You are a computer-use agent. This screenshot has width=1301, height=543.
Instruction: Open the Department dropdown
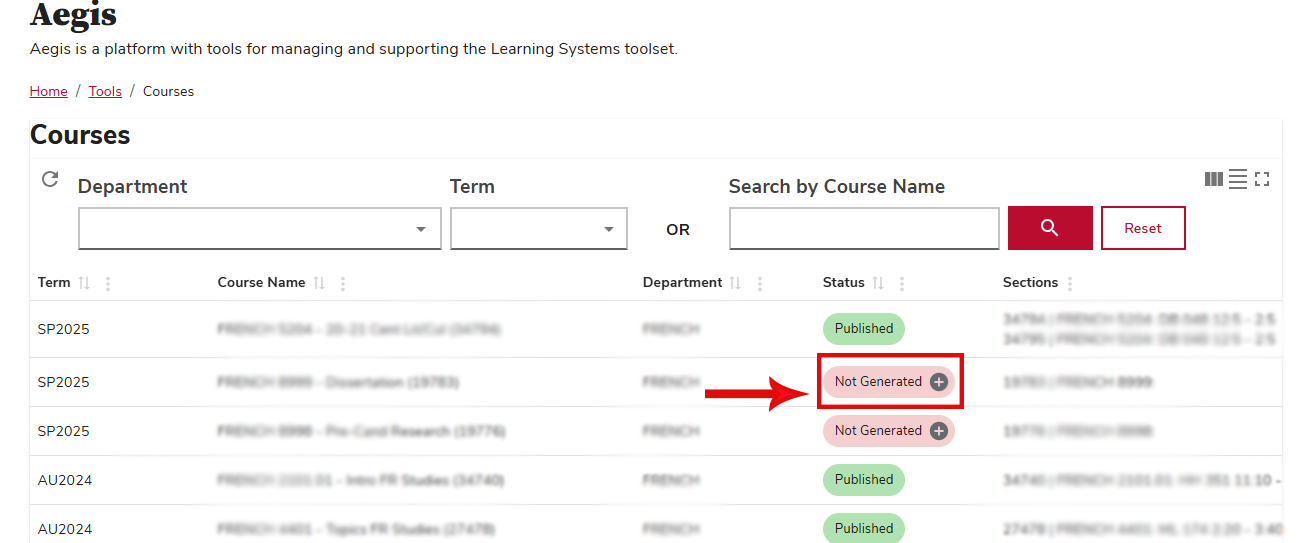click(x=260, y=229)
